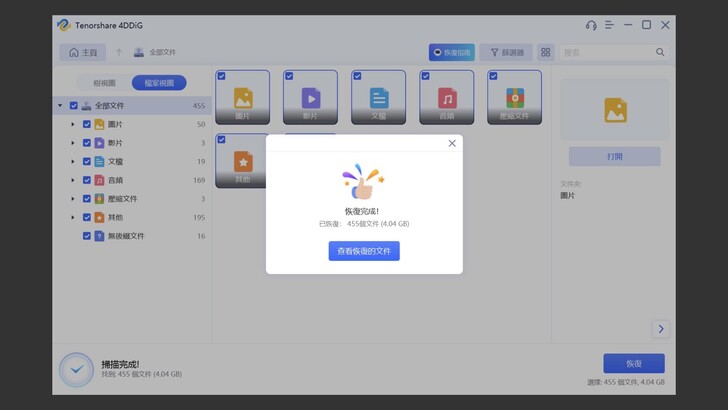Open the 圖片 folder thumbnail card

pos(243,98)
